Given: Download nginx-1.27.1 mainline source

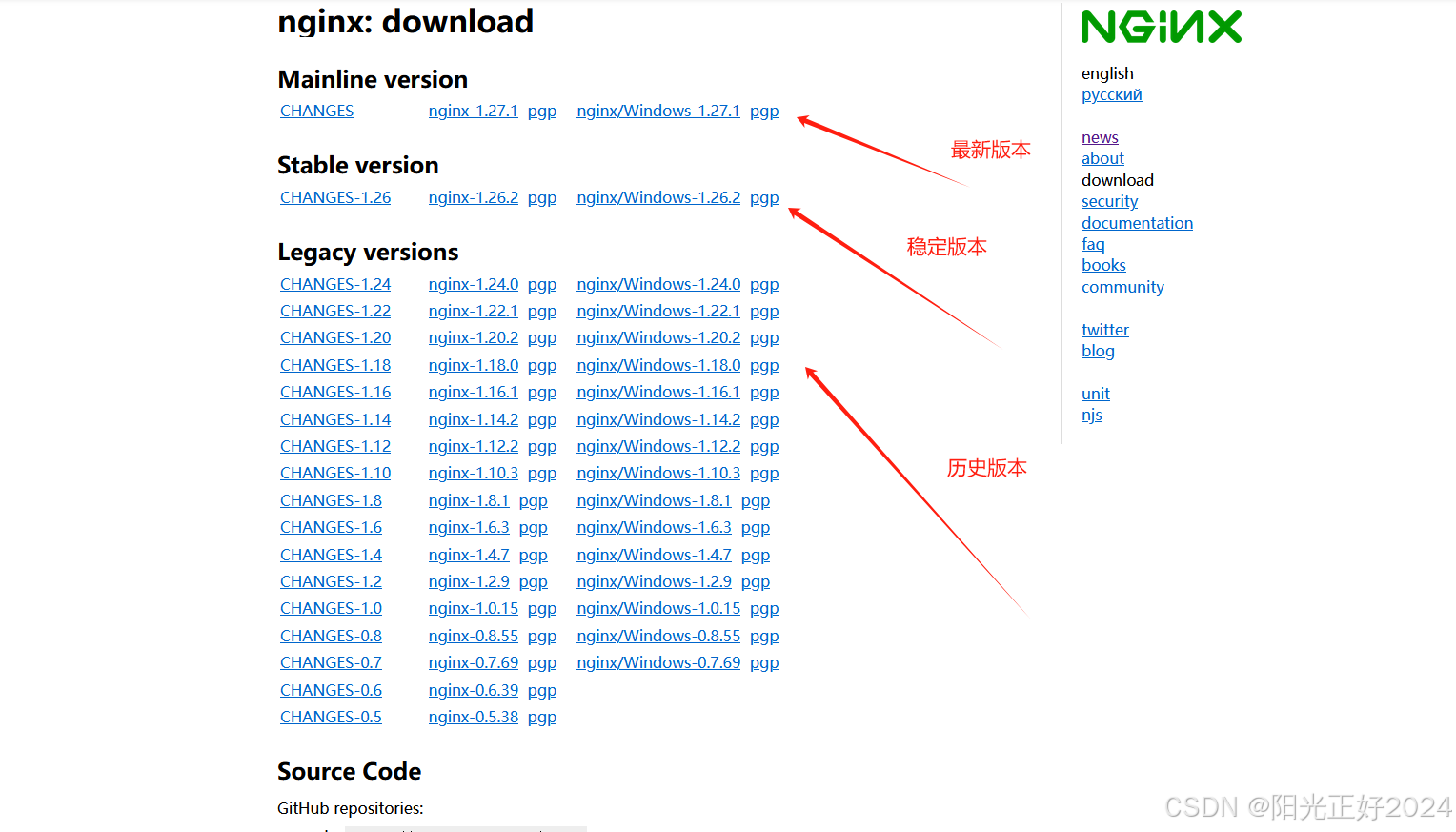Looking at the screenshot, I should click(473, 111).
